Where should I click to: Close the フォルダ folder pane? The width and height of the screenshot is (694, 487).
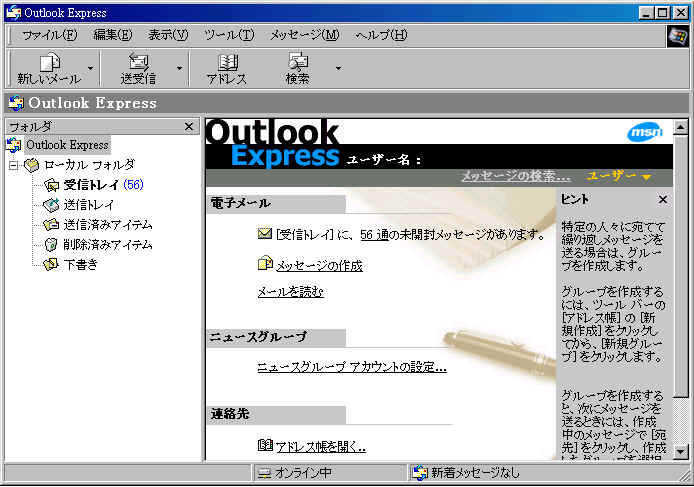[189, 127]
